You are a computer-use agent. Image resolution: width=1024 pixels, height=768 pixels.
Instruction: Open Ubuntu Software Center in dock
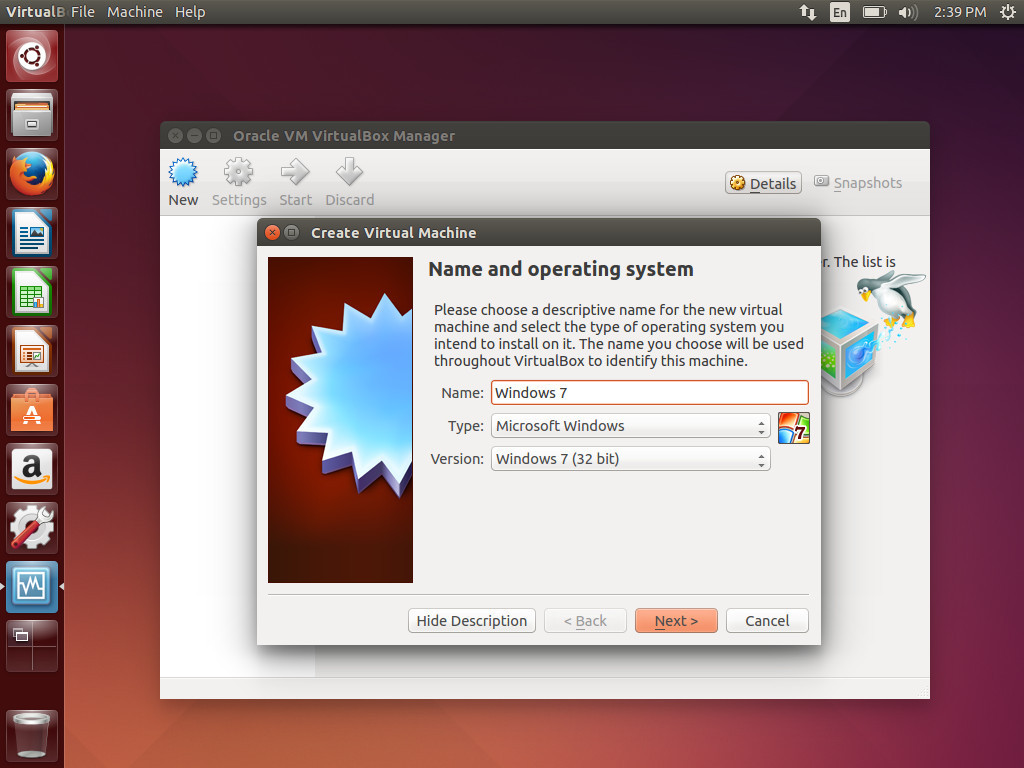[32, 410]
